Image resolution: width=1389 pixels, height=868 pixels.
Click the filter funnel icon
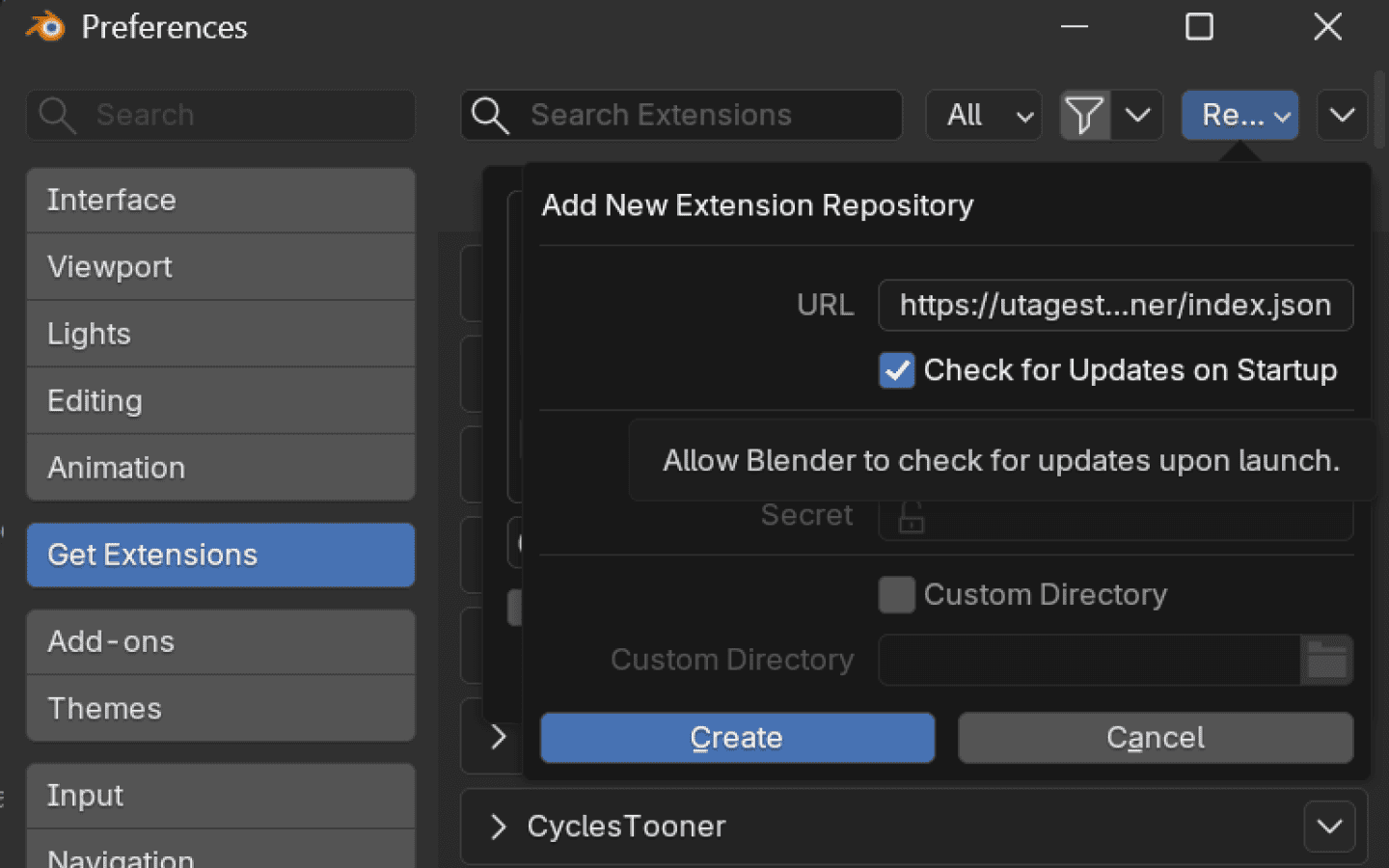tap(1085, 116)
